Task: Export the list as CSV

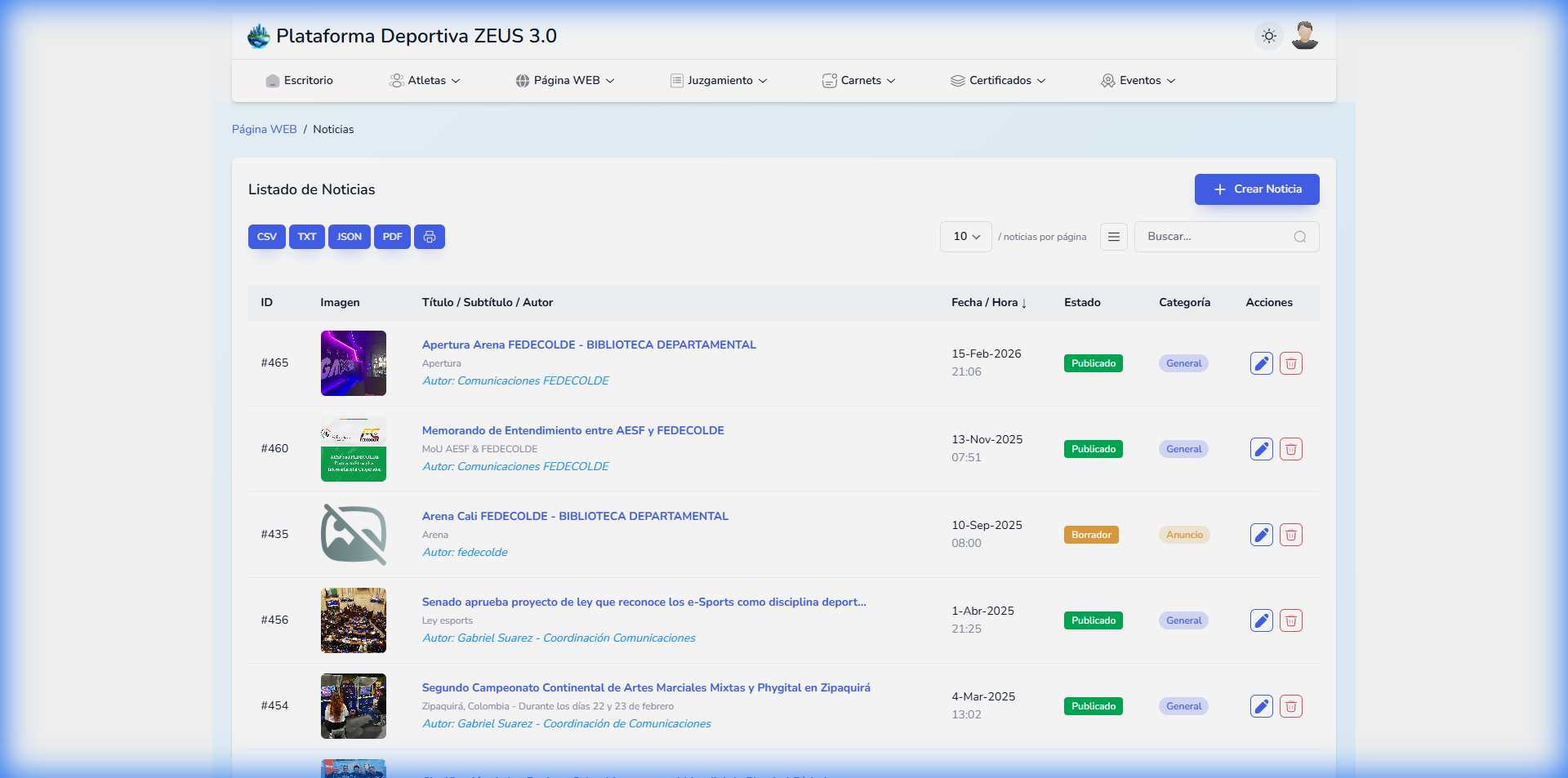Action: (266, 237)
